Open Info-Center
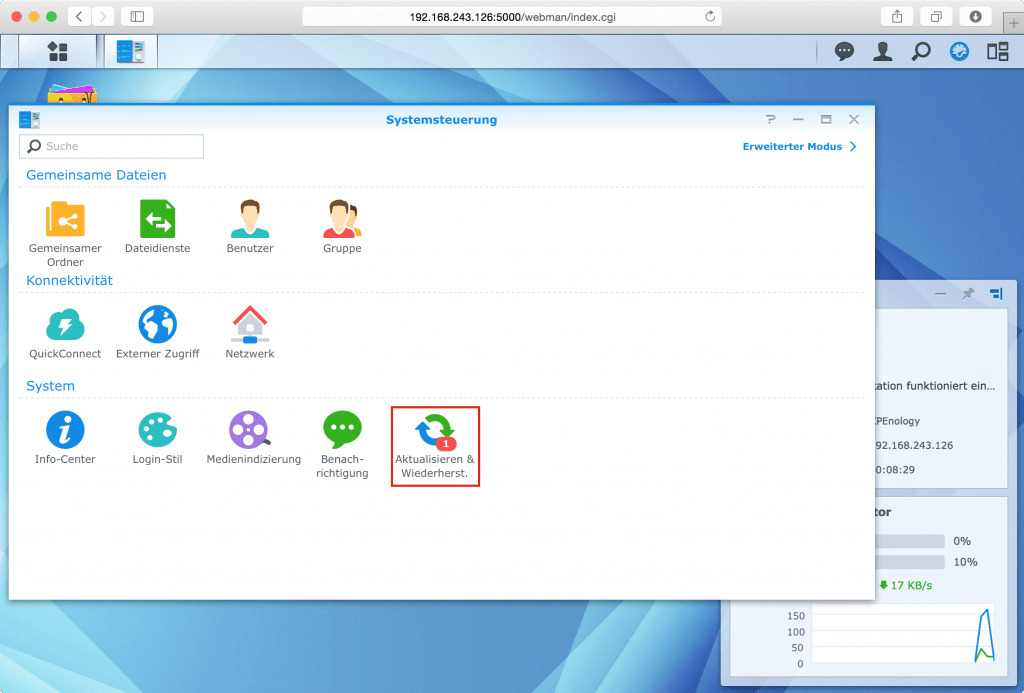This screenshot has width=1024, height=693. pos(65,438)
